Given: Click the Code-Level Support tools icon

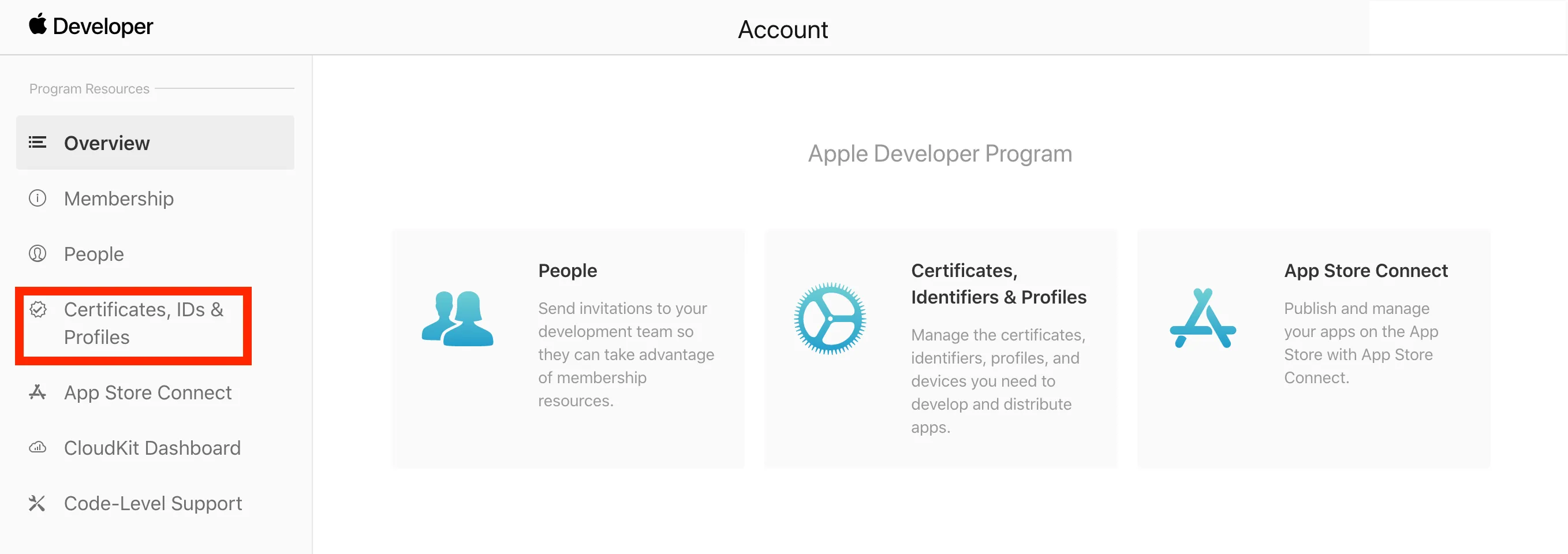Looking at the screenshot, I should pyautogui.click(x=37, y=503).
